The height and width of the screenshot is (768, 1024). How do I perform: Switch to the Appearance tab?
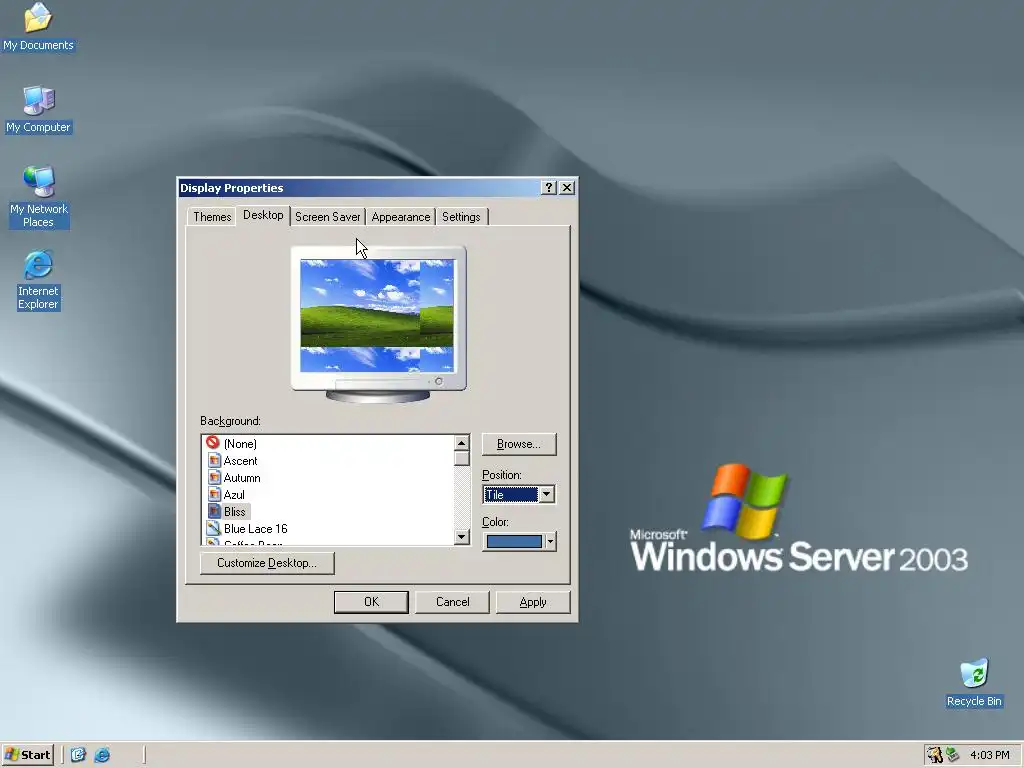point(400,217)
